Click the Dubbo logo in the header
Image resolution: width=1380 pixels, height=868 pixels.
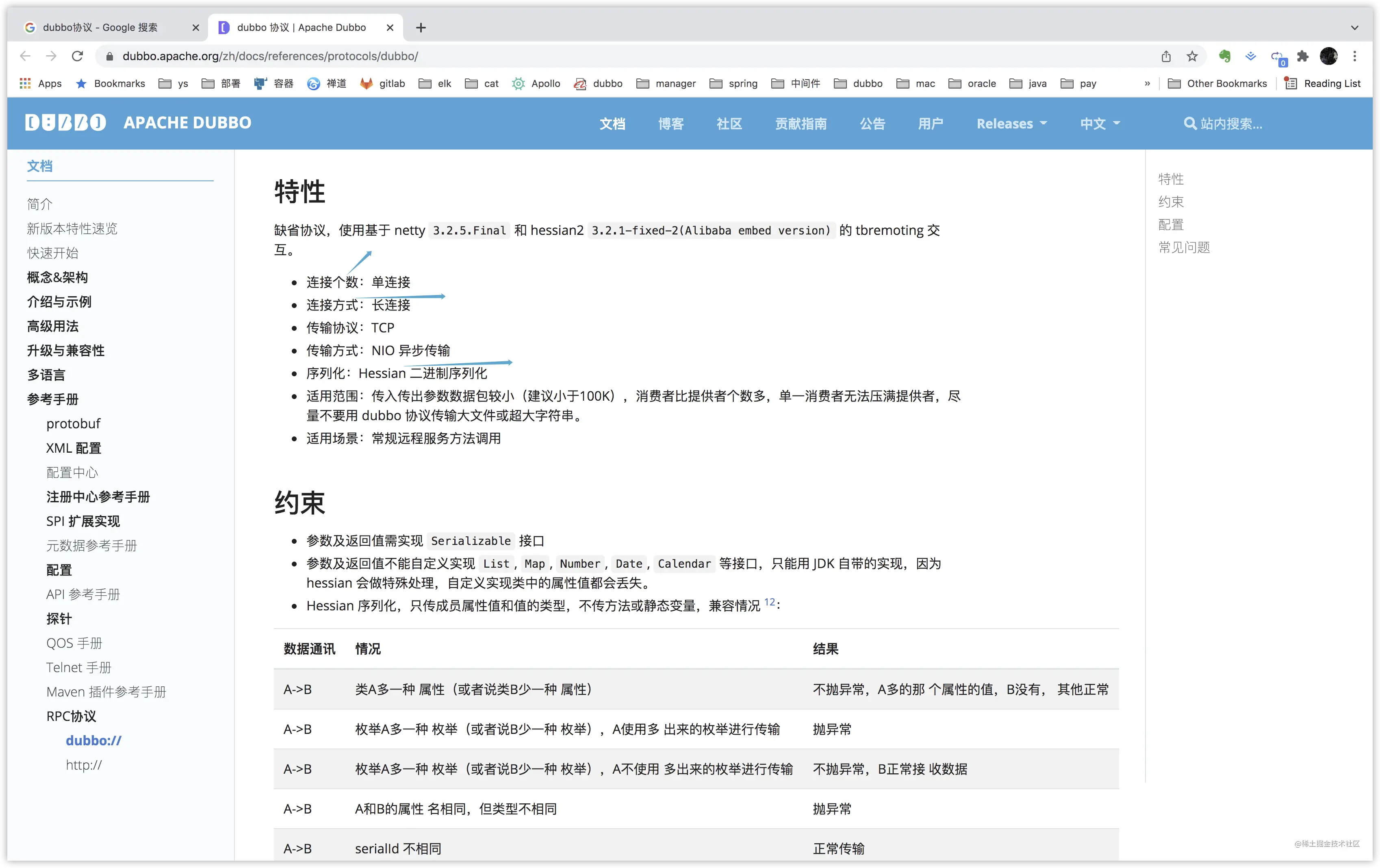tap(65, 123)
